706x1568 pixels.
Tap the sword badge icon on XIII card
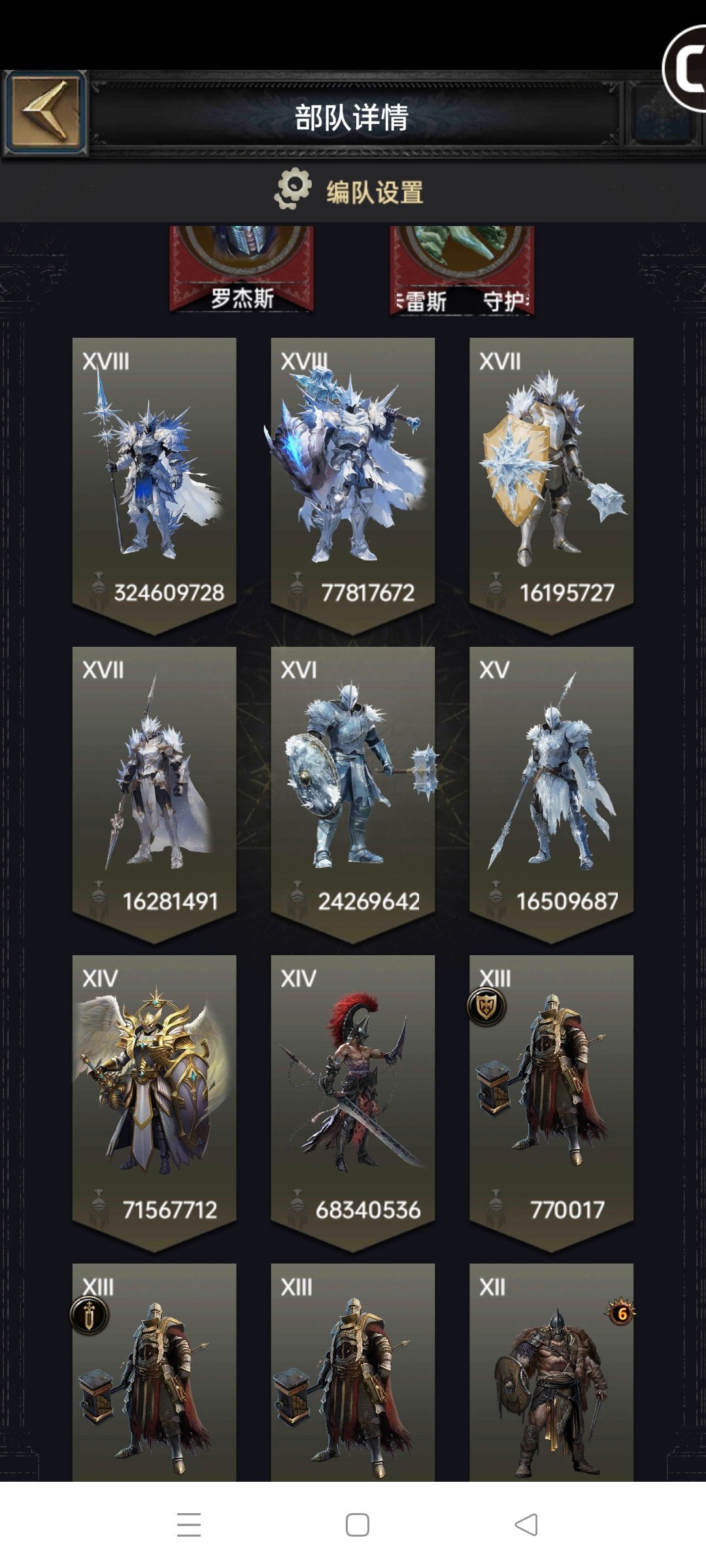[x=90, y=1315]
